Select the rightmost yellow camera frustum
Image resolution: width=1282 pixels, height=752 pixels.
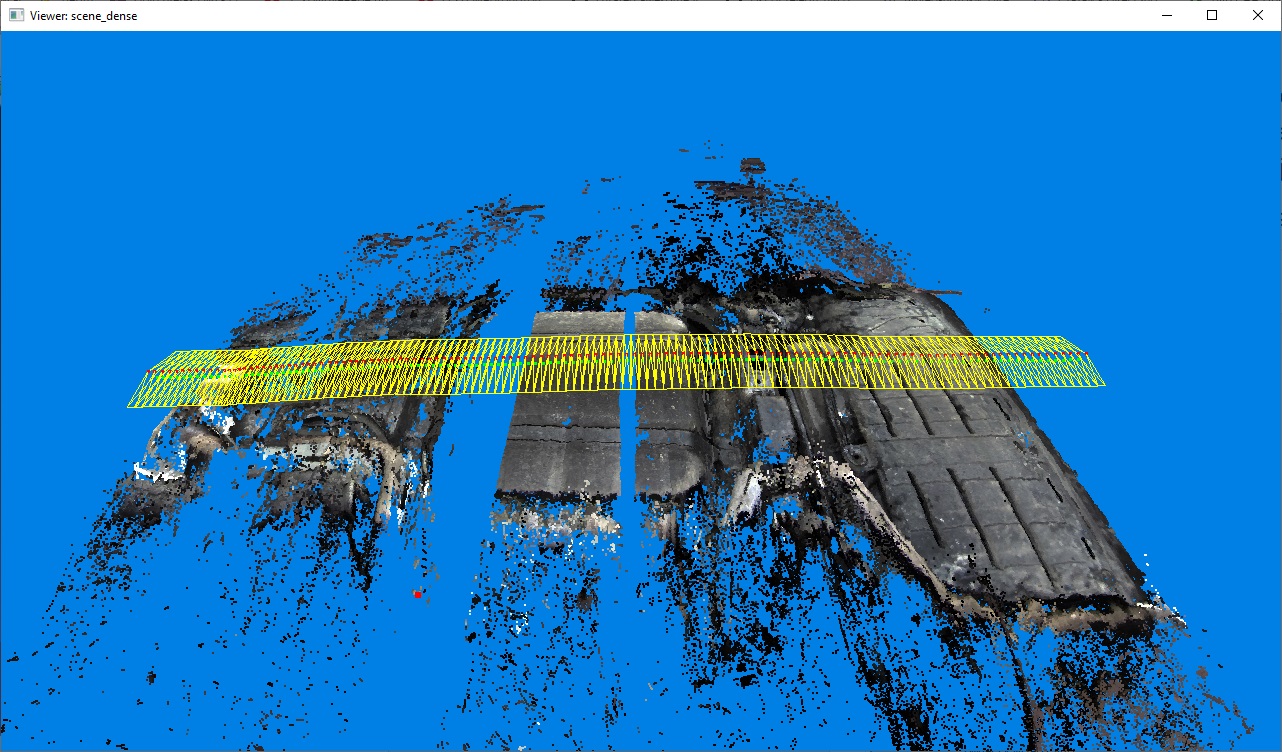click(x=1090, y=370)
